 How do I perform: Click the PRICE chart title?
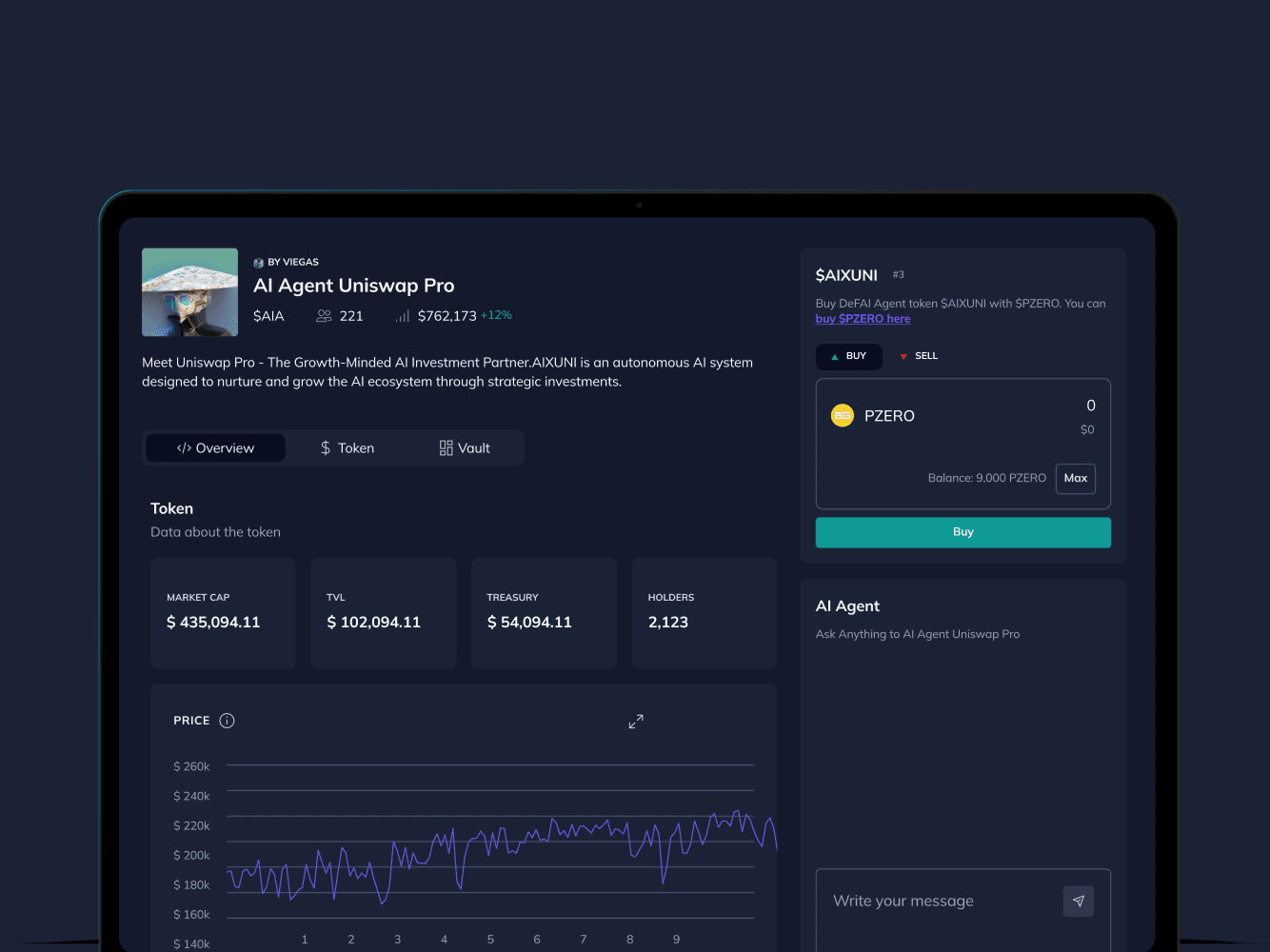191,721
